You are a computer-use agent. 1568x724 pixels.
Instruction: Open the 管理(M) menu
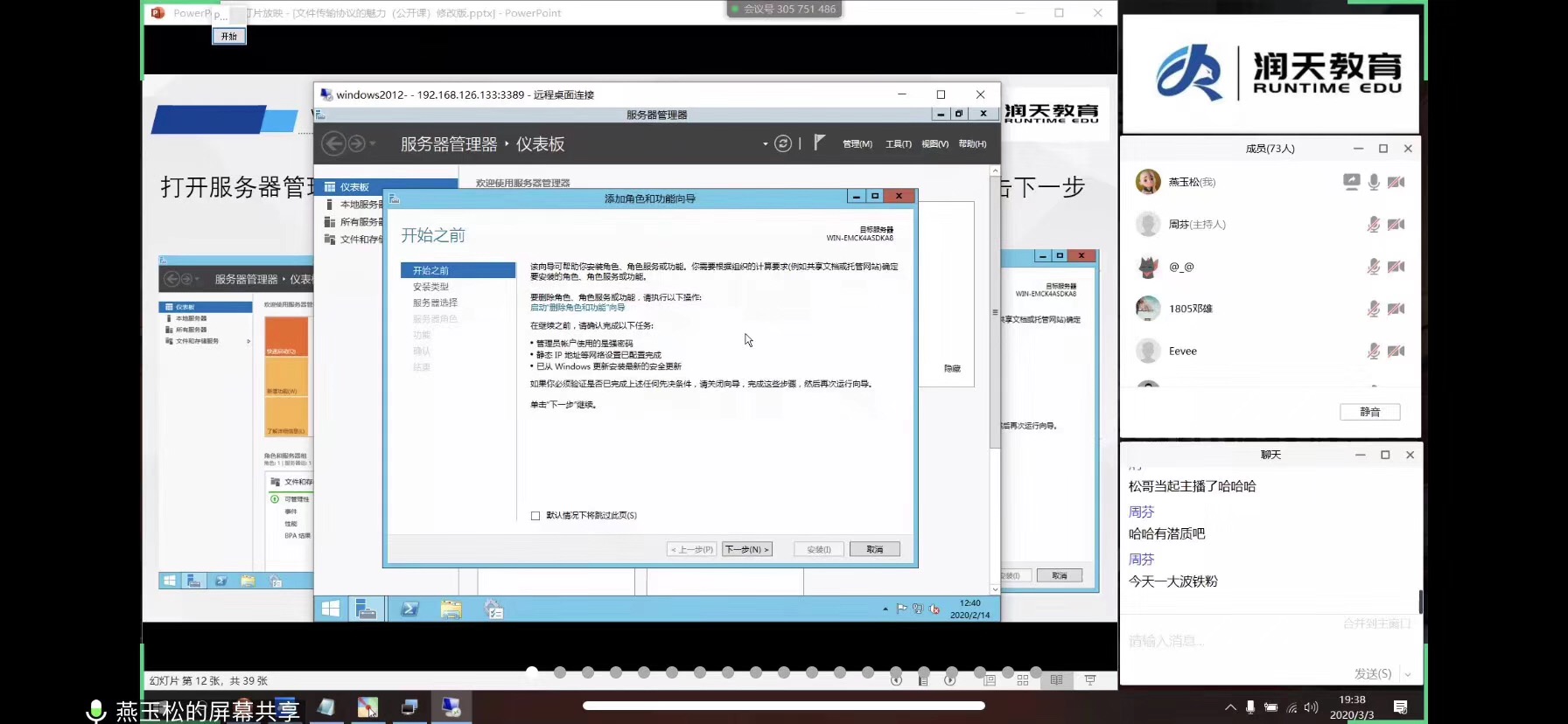click(x=857, y=144)
